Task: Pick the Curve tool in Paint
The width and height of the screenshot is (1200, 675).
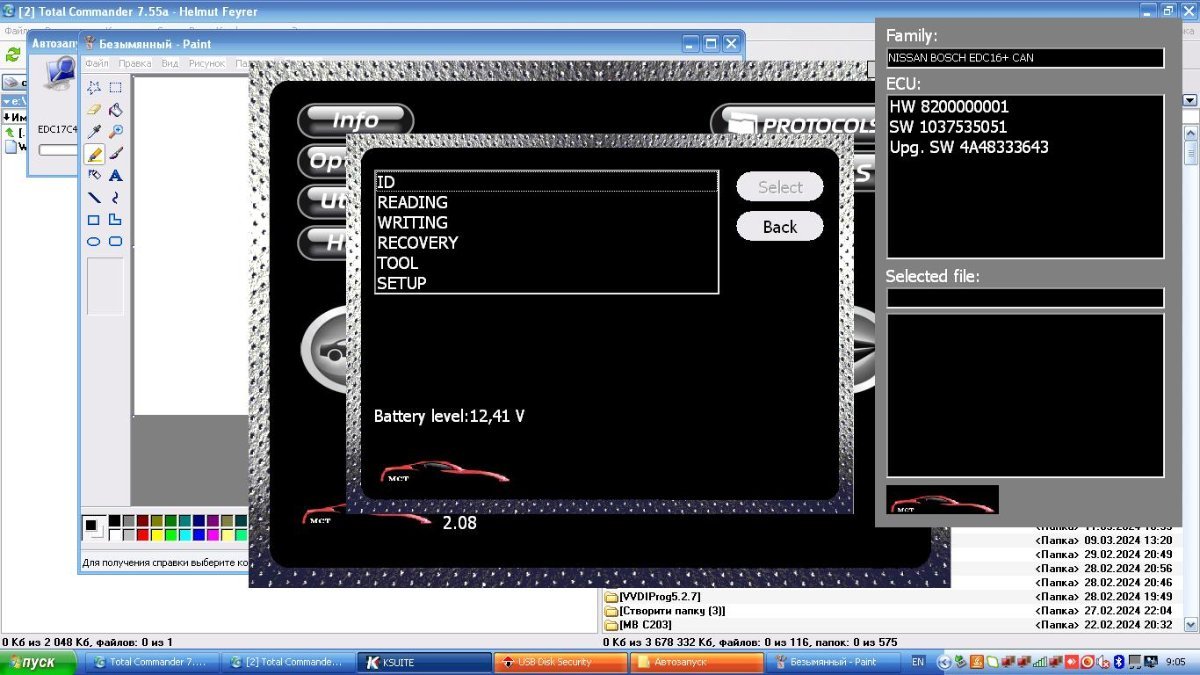Action: click(x=116, y=197)
